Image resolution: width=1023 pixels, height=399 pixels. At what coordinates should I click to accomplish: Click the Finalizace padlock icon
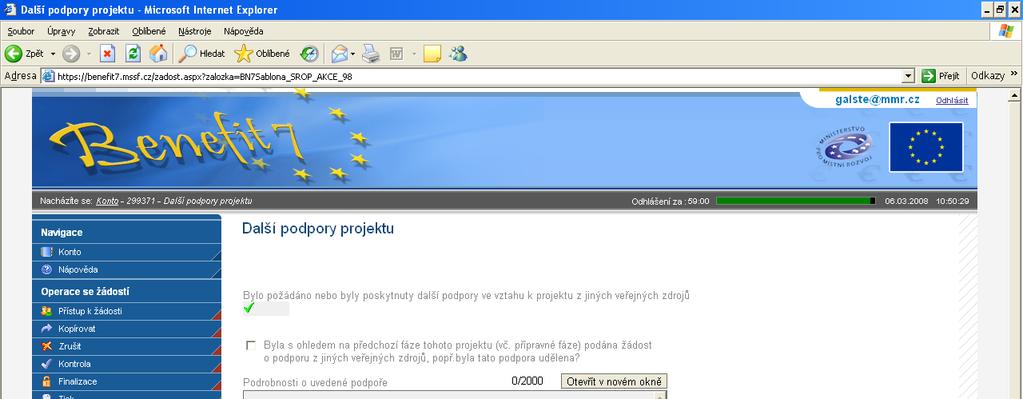click(x=46, y=381)
